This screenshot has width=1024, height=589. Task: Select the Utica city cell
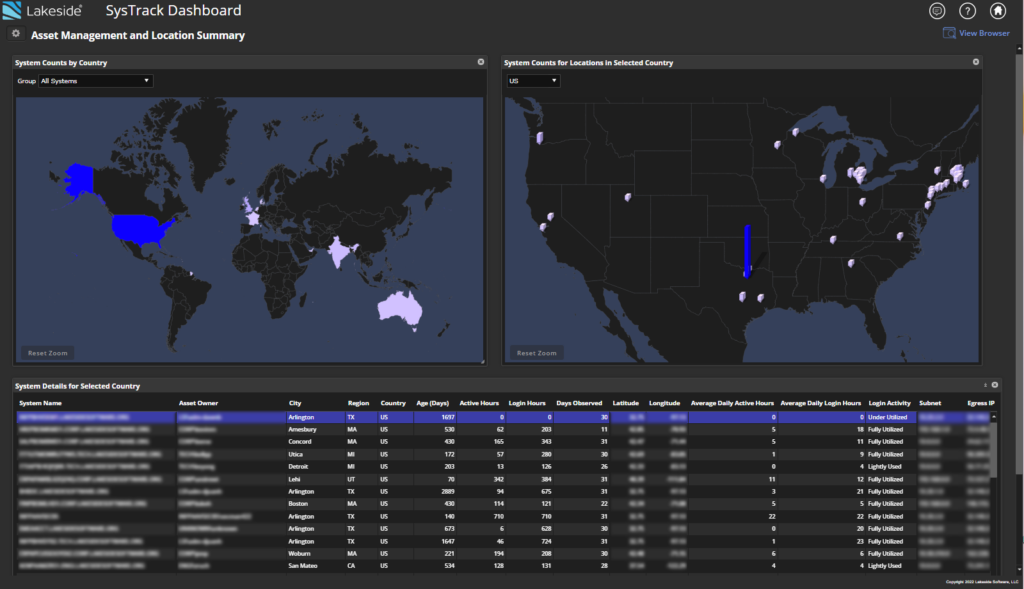(x=295, y=454)
